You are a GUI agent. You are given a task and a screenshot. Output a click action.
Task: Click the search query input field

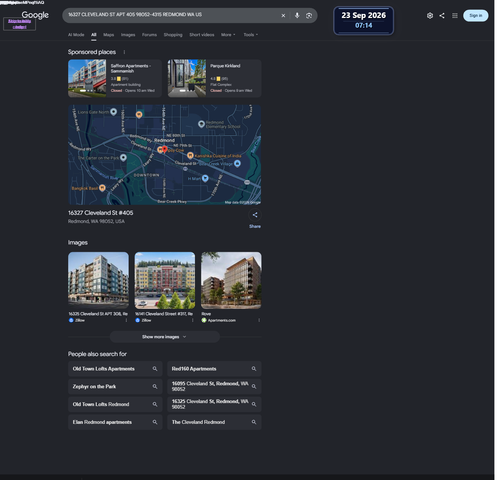(172, 15)
